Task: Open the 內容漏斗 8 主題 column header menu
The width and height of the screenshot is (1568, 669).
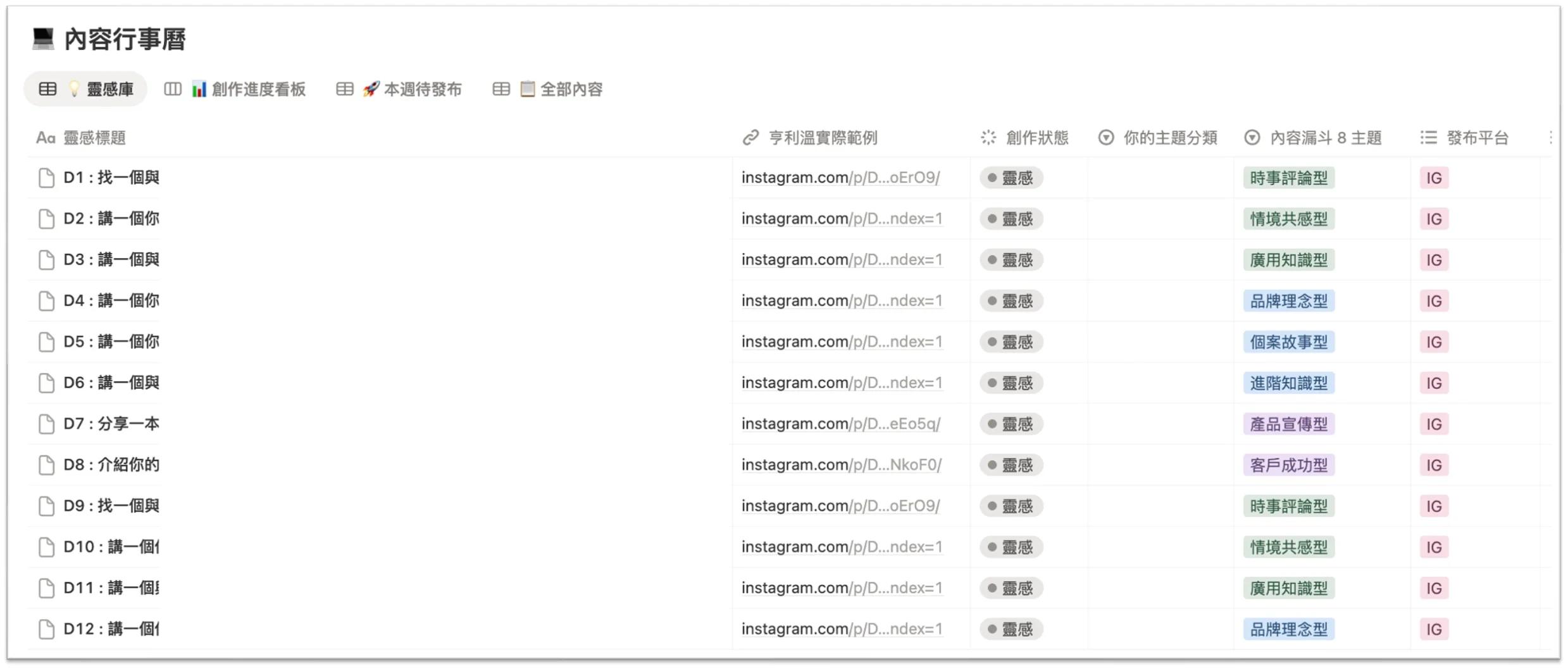Action: click(x=1325, y=138)
